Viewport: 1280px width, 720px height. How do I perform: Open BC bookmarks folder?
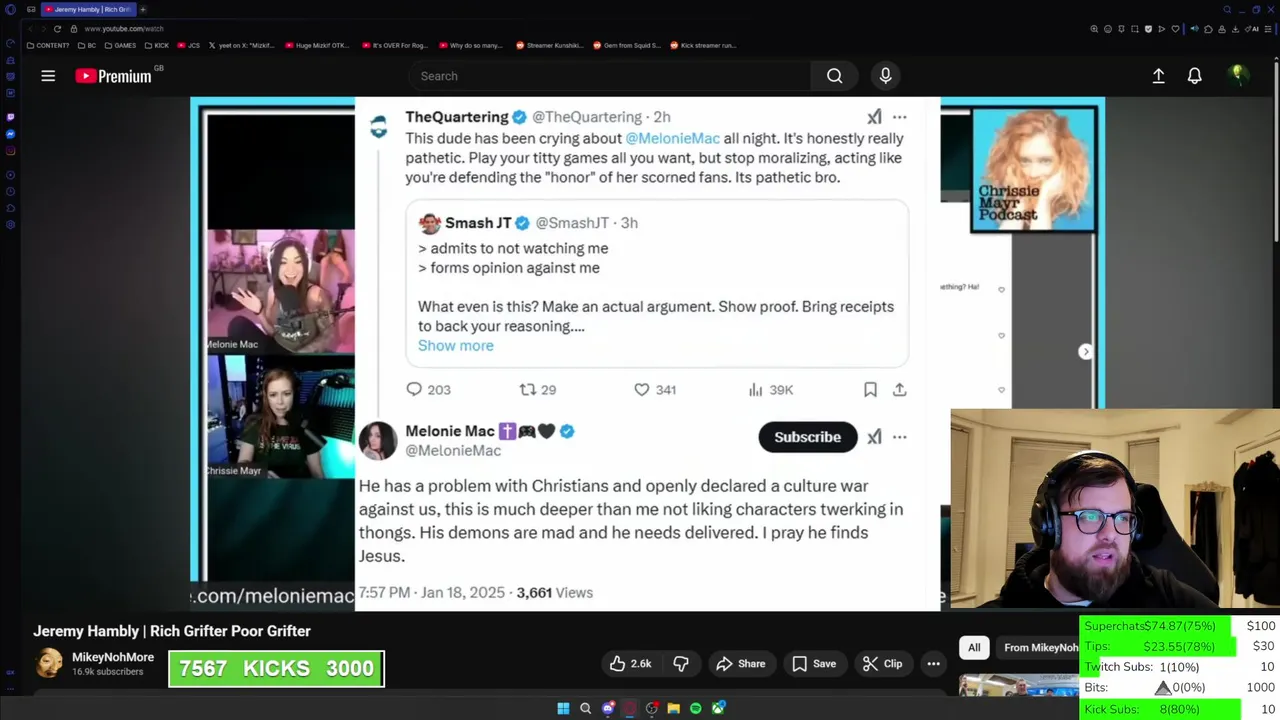(x=87, y=45)
